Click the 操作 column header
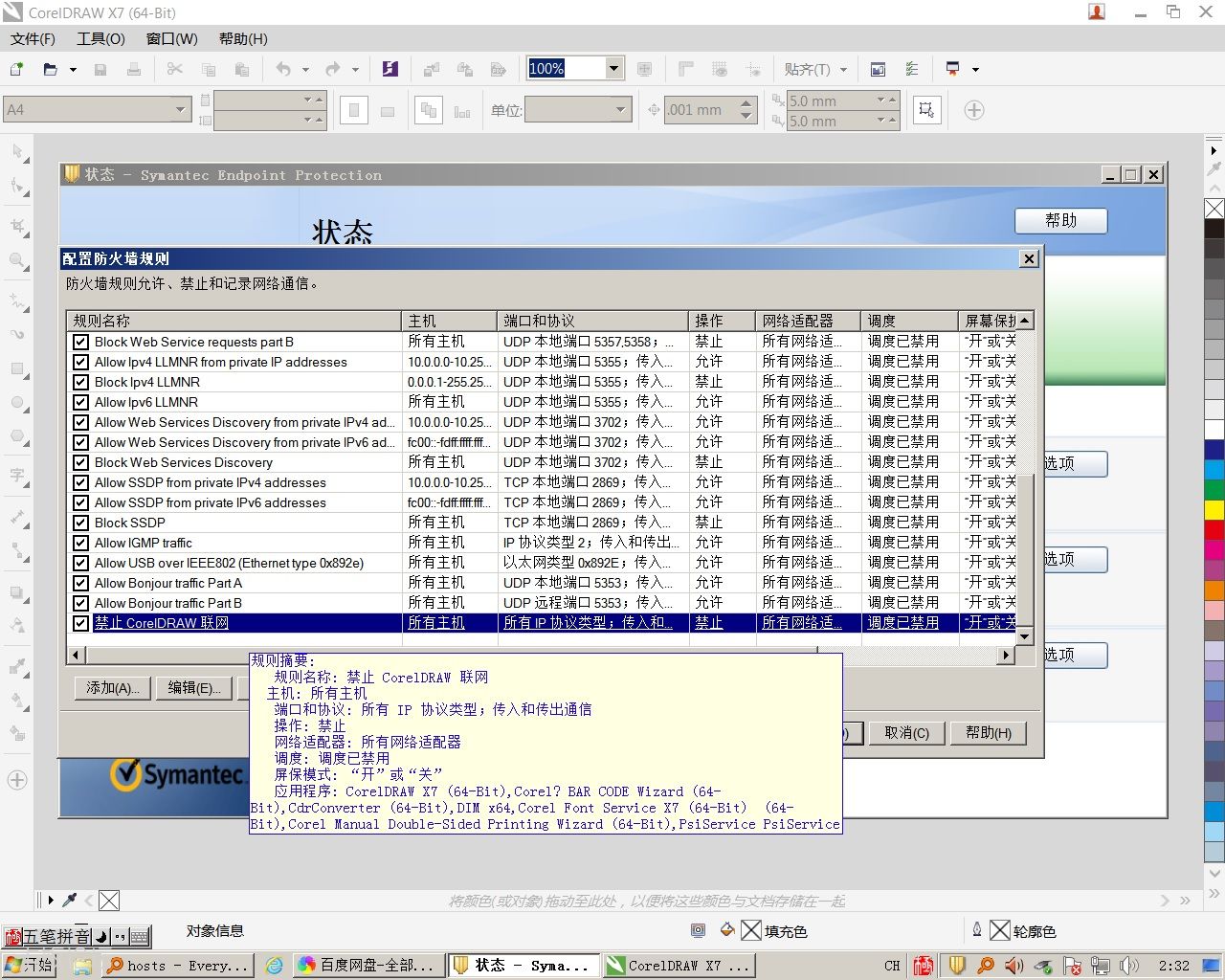This screenshot has width=1225, height=980. point(722,321)
